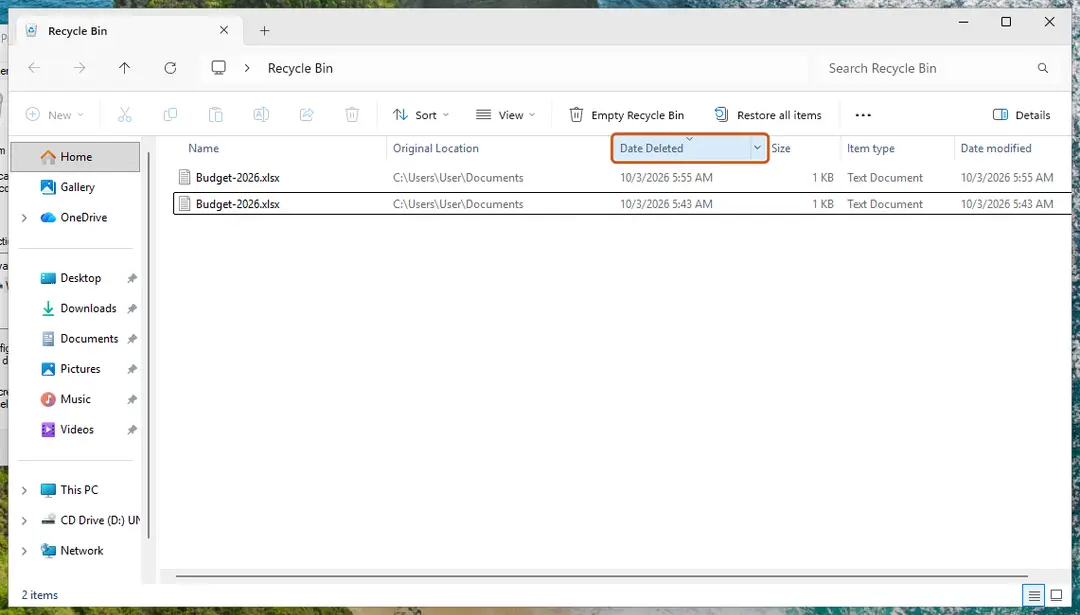This screenshot has width=1080, height=615.
Task: Open the Sort dropdown menu
Action: [421, 115]
